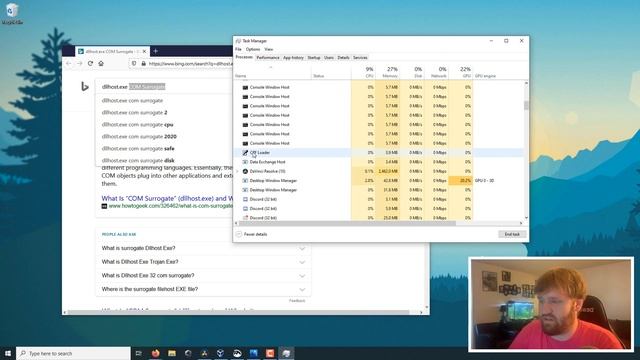Open Firefox from the taskbar
This screenshot has width=640, height=360.
(156, 353)
